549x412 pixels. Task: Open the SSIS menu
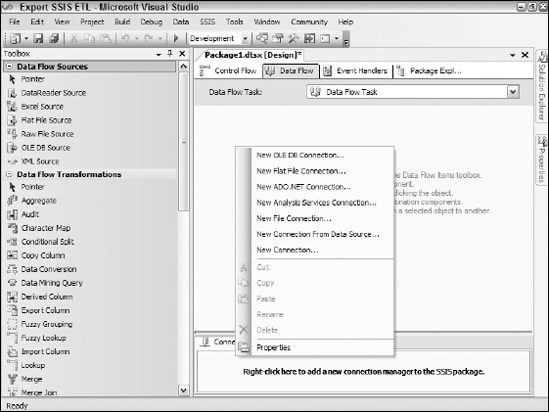point(207,22)
